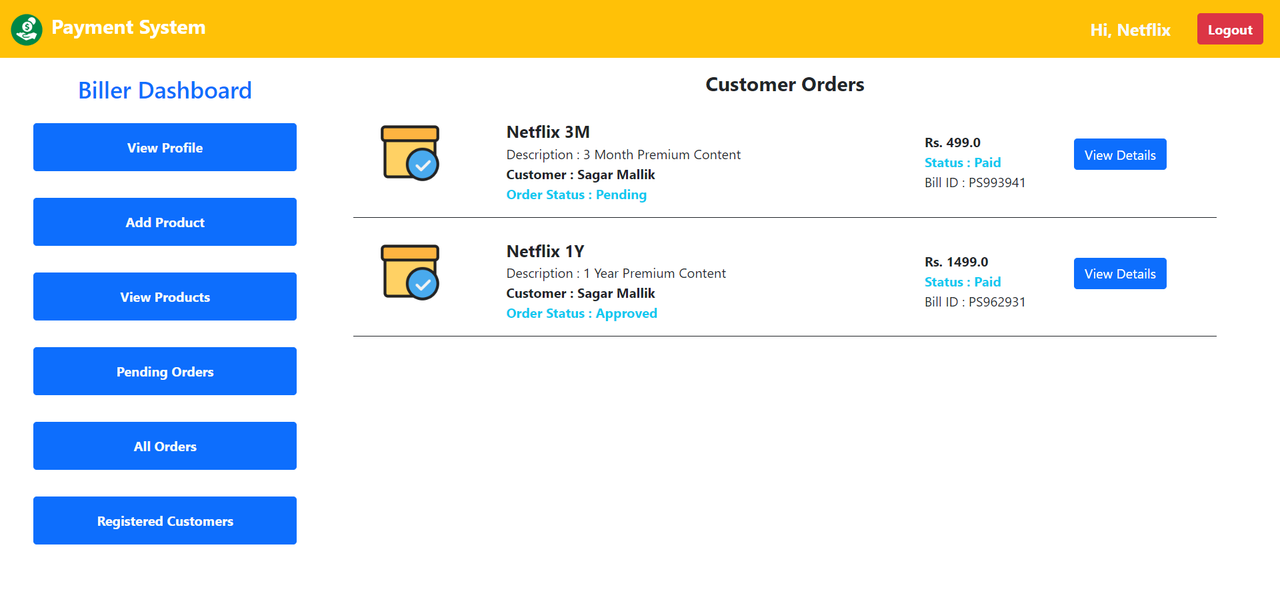Click description 3 Month Premium Content

[x=624, y=155]
